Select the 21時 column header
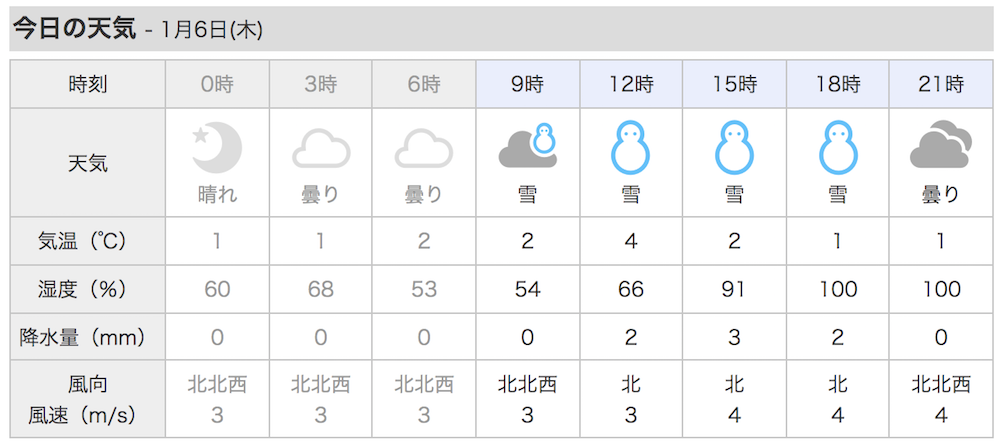The height and width of the screenshot is (443, 1000). click(941, 84)
